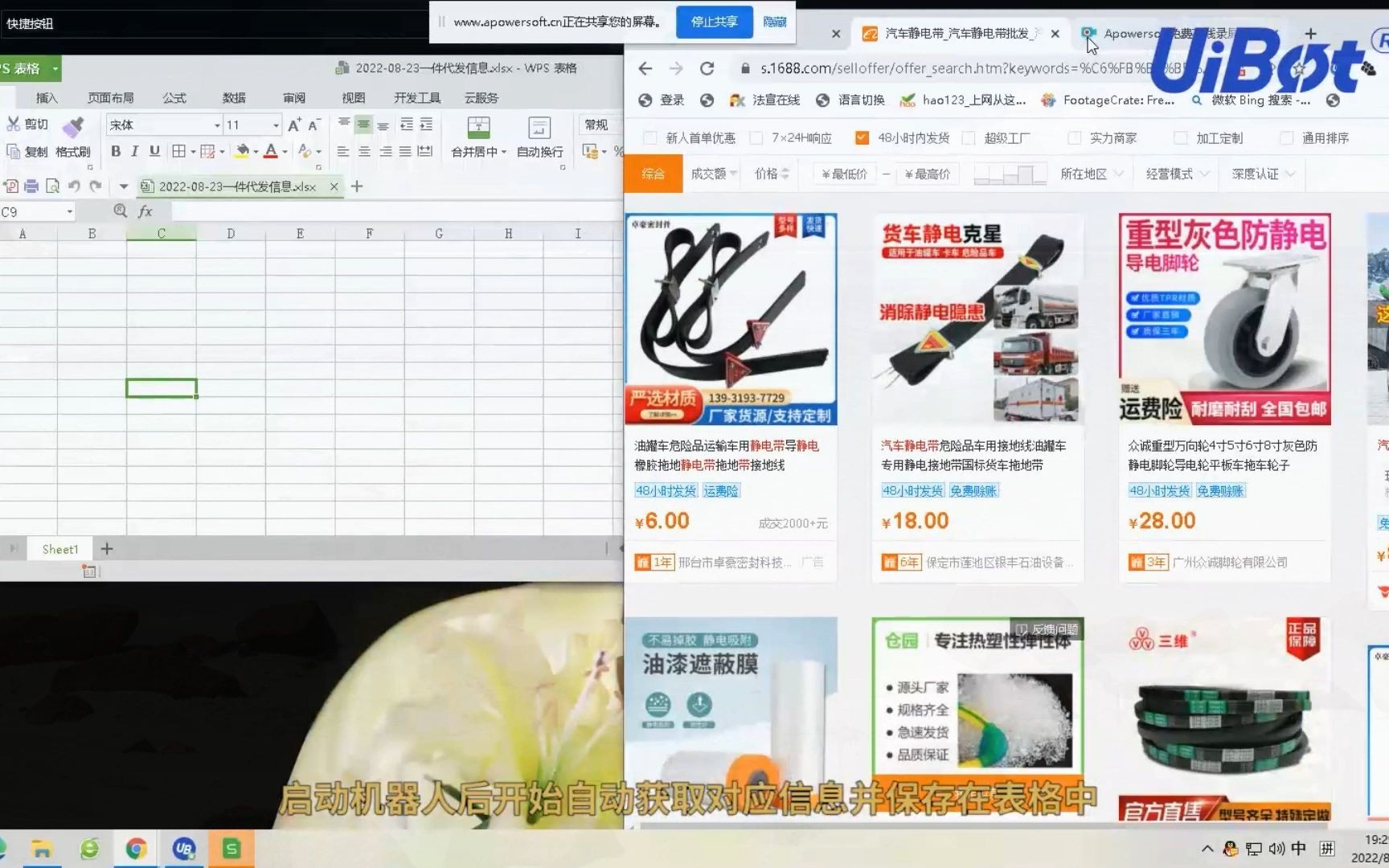Click Wrap Text (自动换行) icon

(539, 127)
